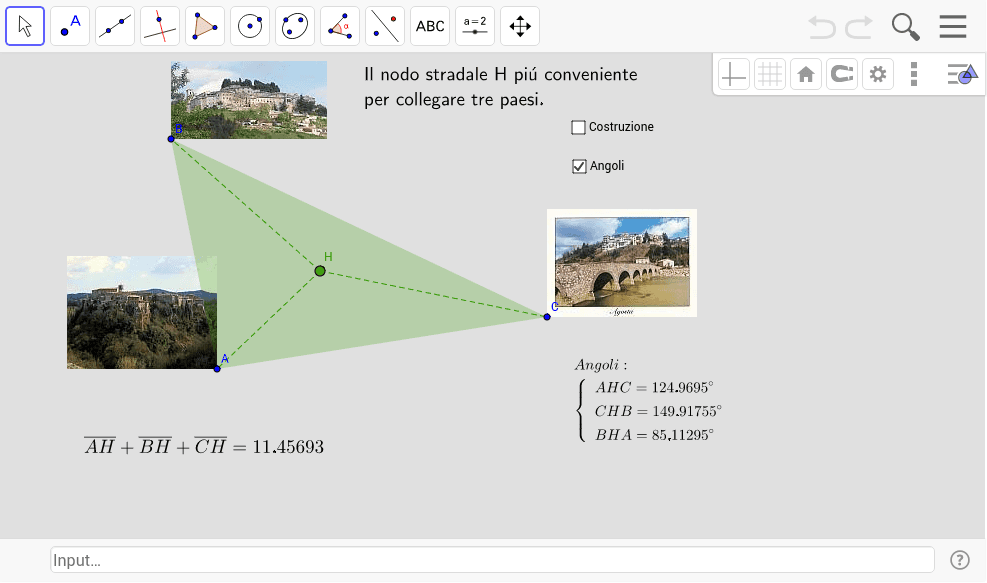Image resolution: width=987 pixels, height=583 pixels.
Task: Click Home icon to reset standard view
Action: point(806,74)
